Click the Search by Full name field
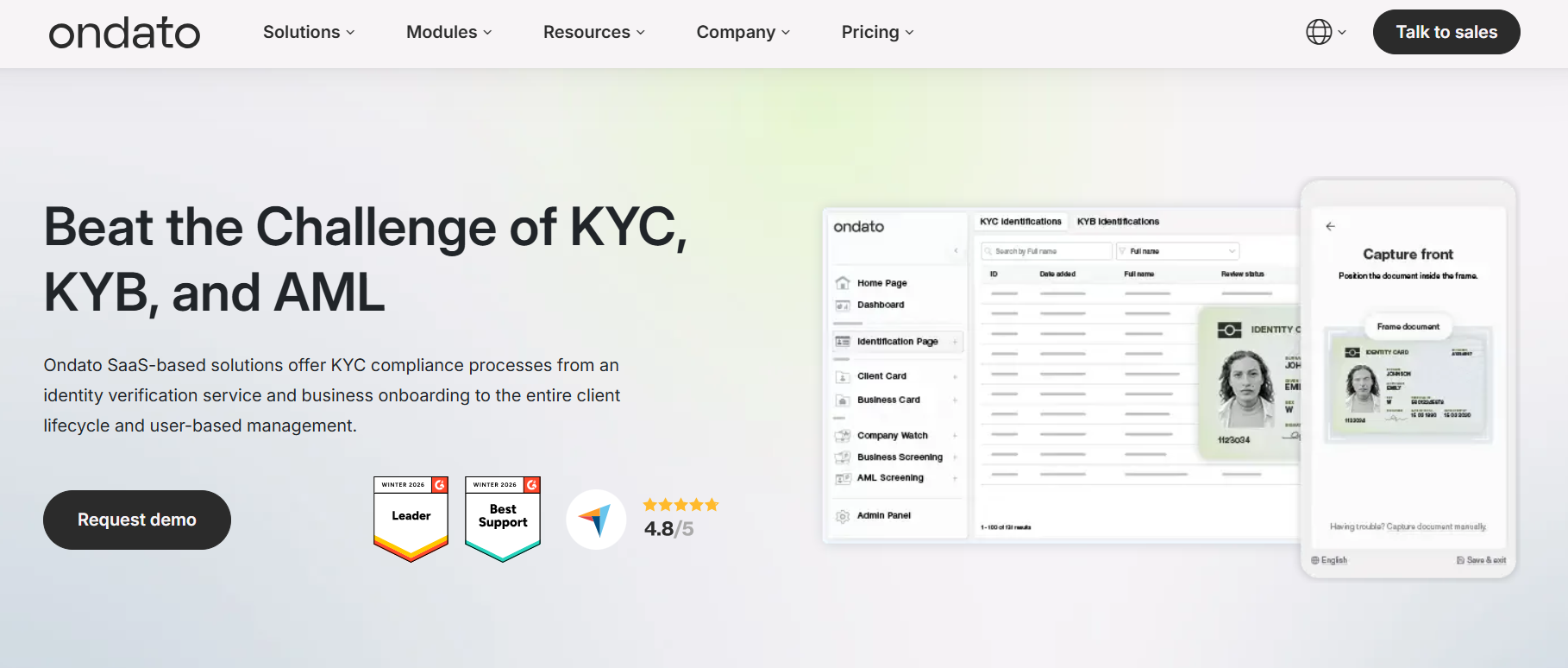This screenshot has height=668, width=1568. point(1046,251)
